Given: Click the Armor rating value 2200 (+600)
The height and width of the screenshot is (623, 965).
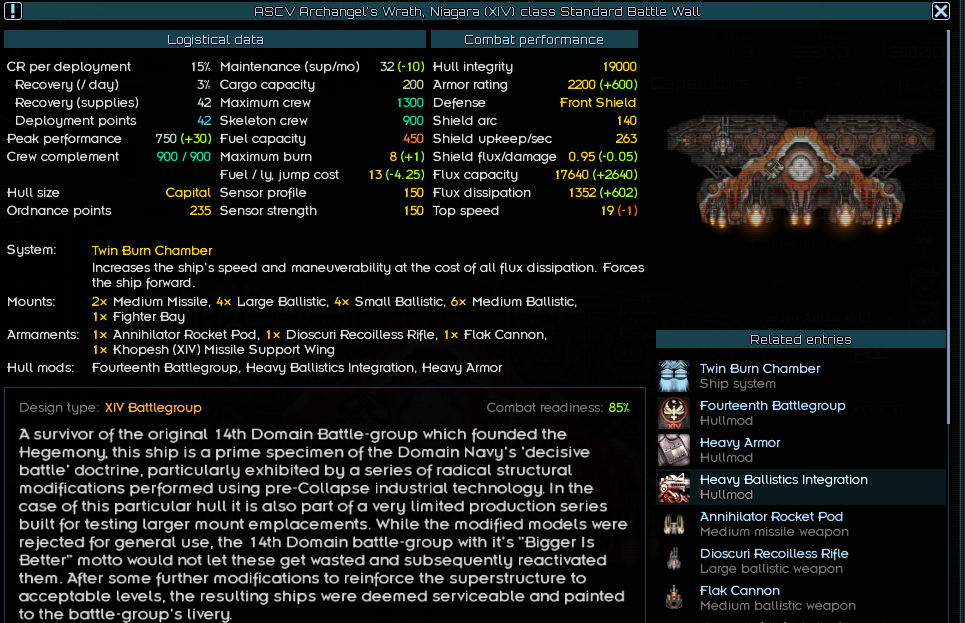Looking at the screenshot, I should click(x=602, y=84).
